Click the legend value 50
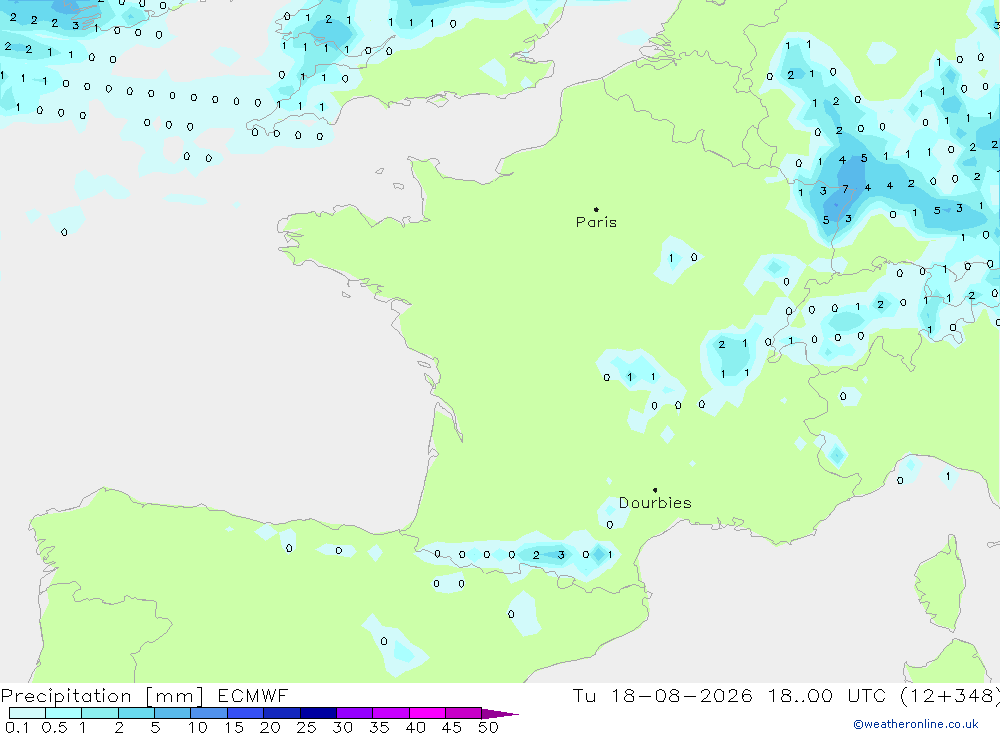The width and height of the screenshot is (1000, 733). pos(489,727)
